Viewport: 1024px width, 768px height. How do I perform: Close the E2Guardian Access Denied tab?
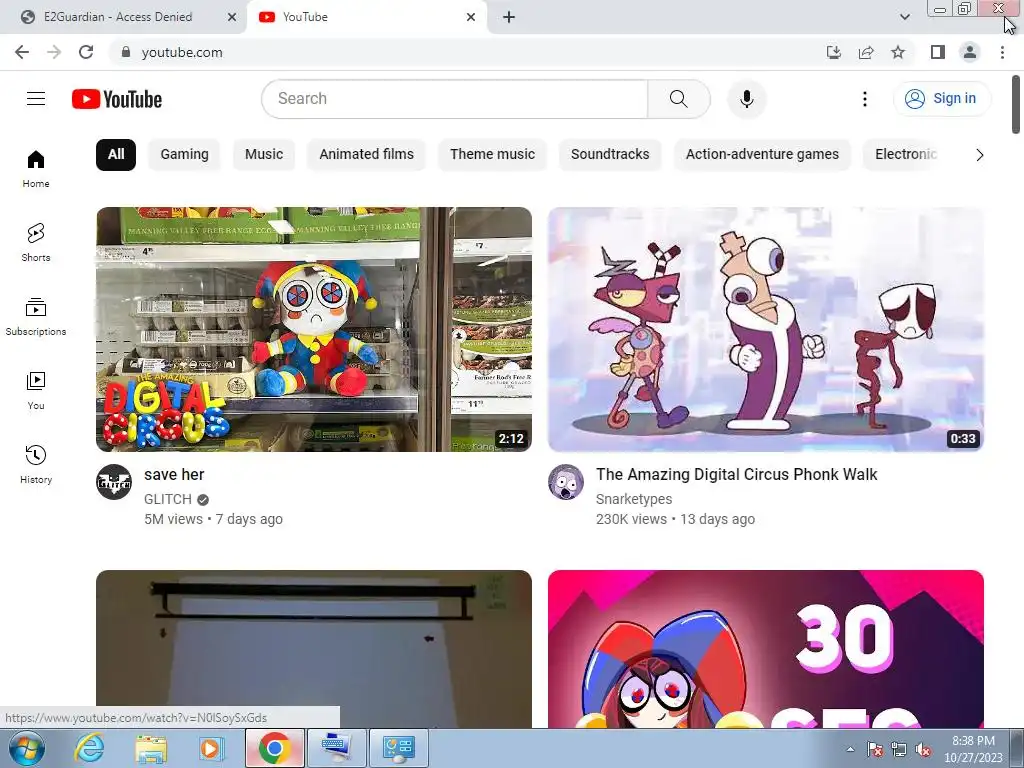[x=232, y=17]
